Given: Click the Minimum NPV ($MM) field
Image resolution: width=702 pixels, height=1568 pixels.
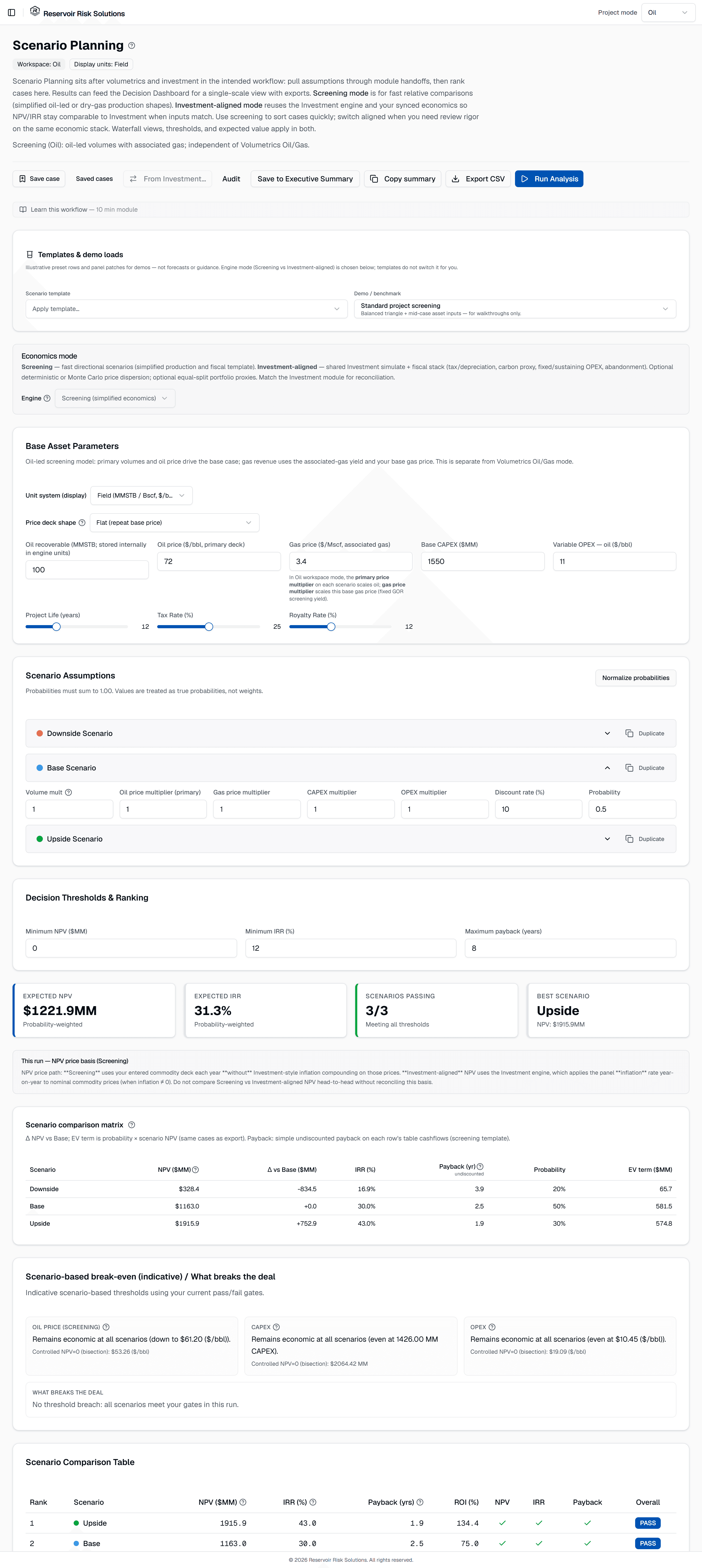Looking at the screenshot, I should click(x=131, y=948).
